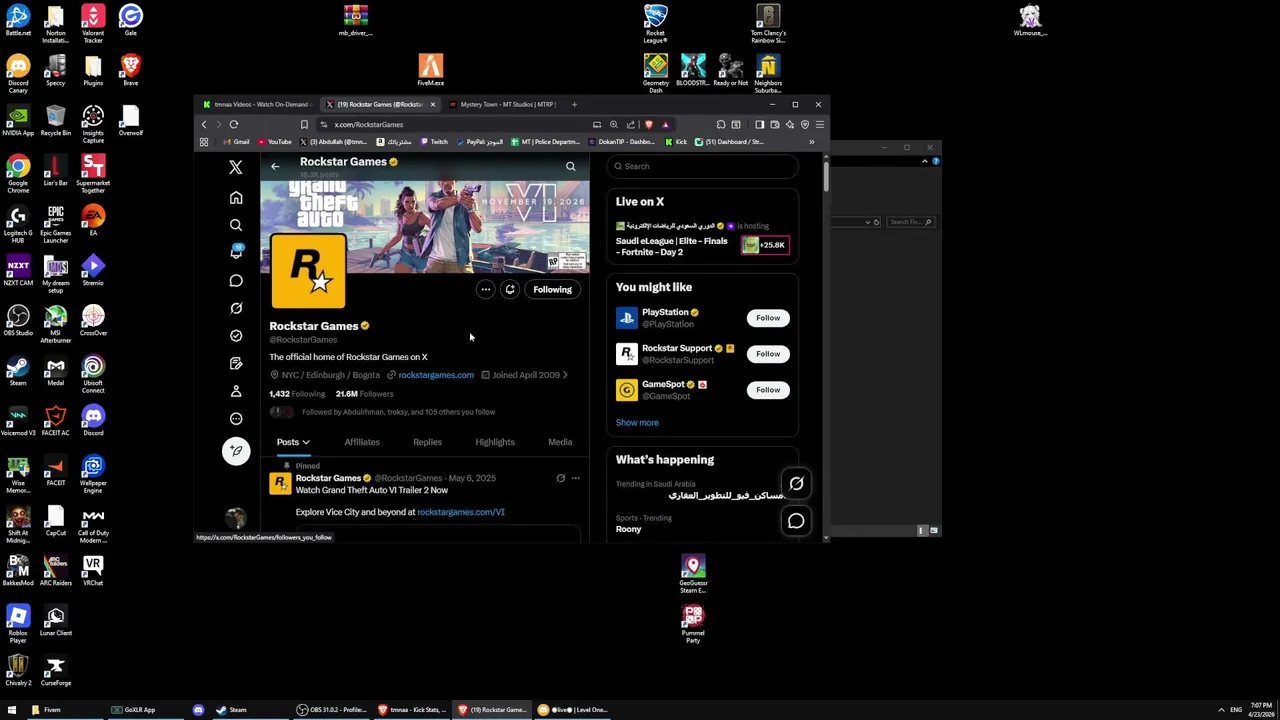The image size is (1280, 720).
Task: Go back using the profile header arrow
Action: pos(275,166)
